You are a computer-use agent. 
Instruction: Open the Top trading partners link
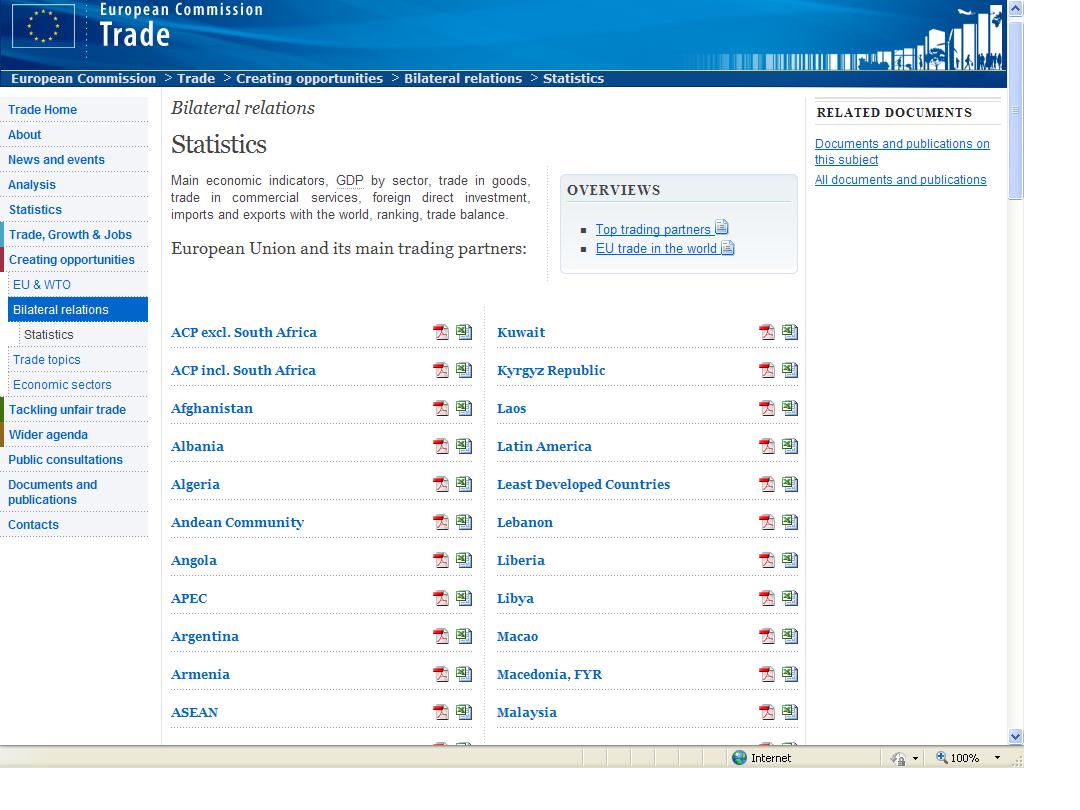pyautogui.click(x=653, y=230)
